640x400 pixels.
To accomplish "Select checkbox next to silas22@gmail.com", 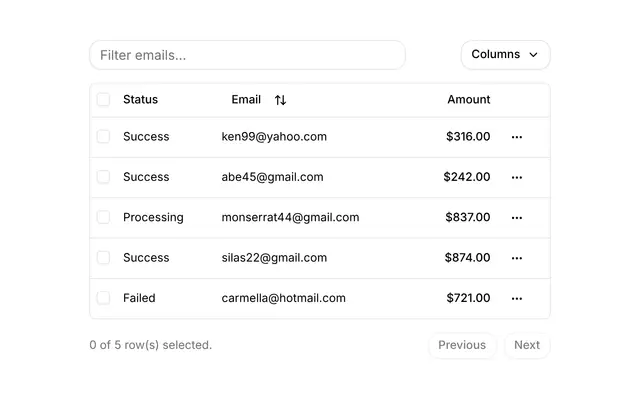I will (103, 258).
